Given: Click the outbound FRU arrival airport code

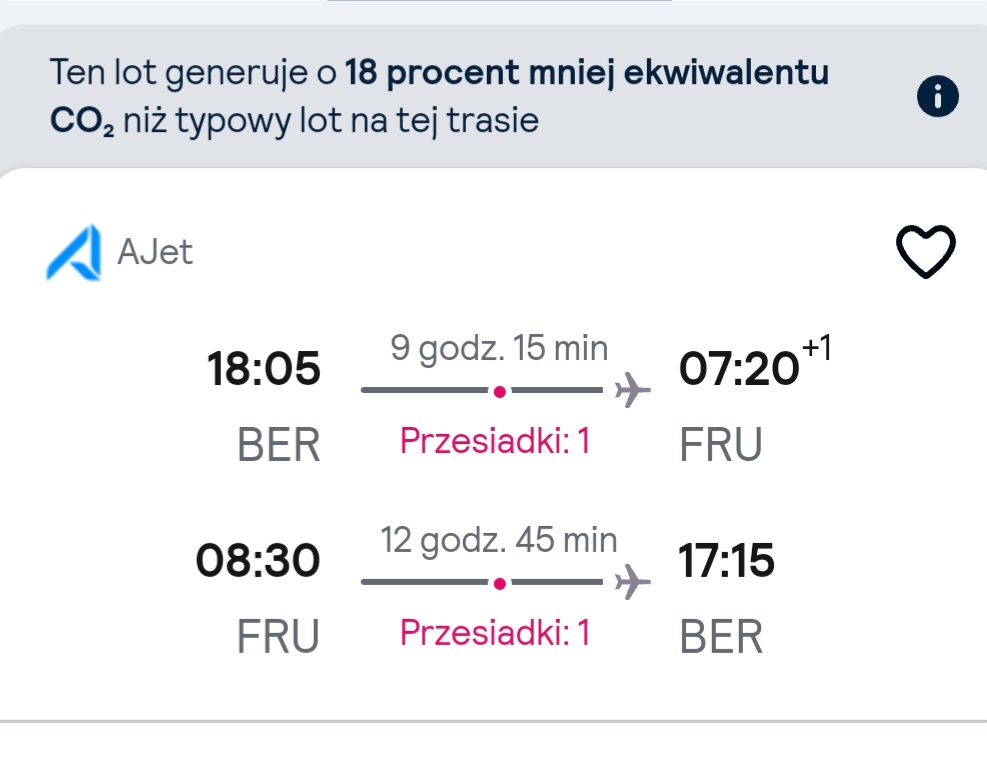Looking at the screenshot, I should 721,445.
